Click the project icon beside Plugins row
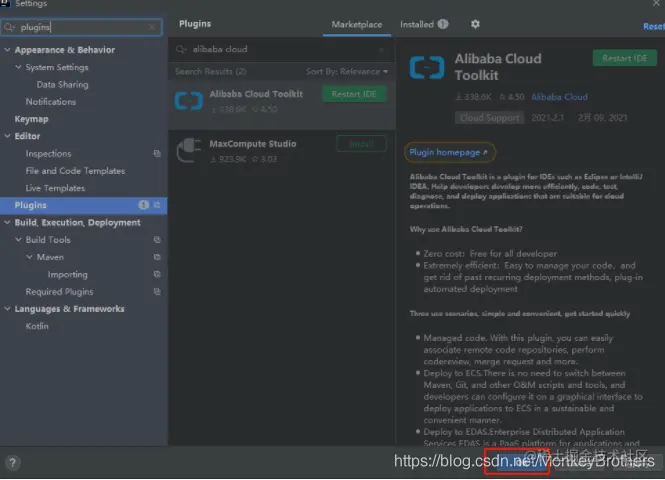 click(157, 205)
